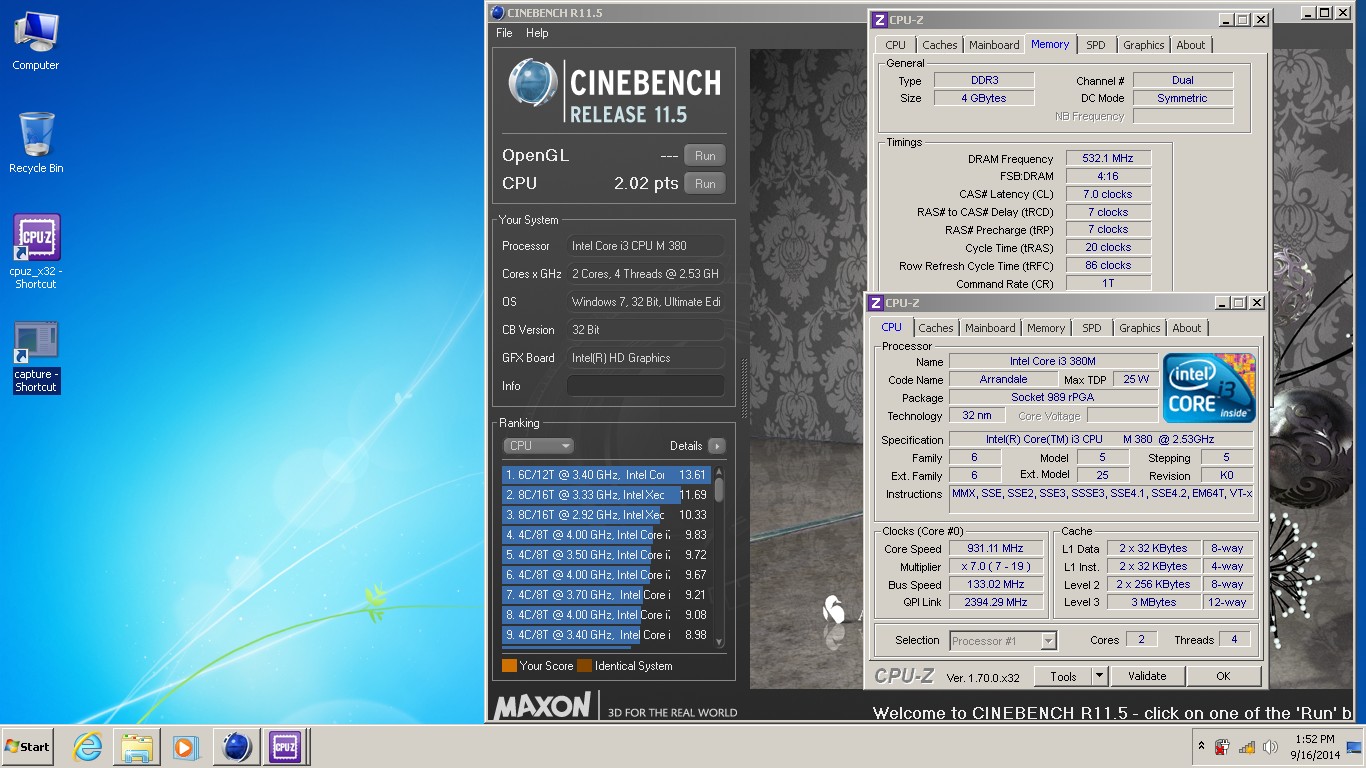Run the OpenGL benchmark
This screenshot has height=768, width=1366.
(705, 156)
